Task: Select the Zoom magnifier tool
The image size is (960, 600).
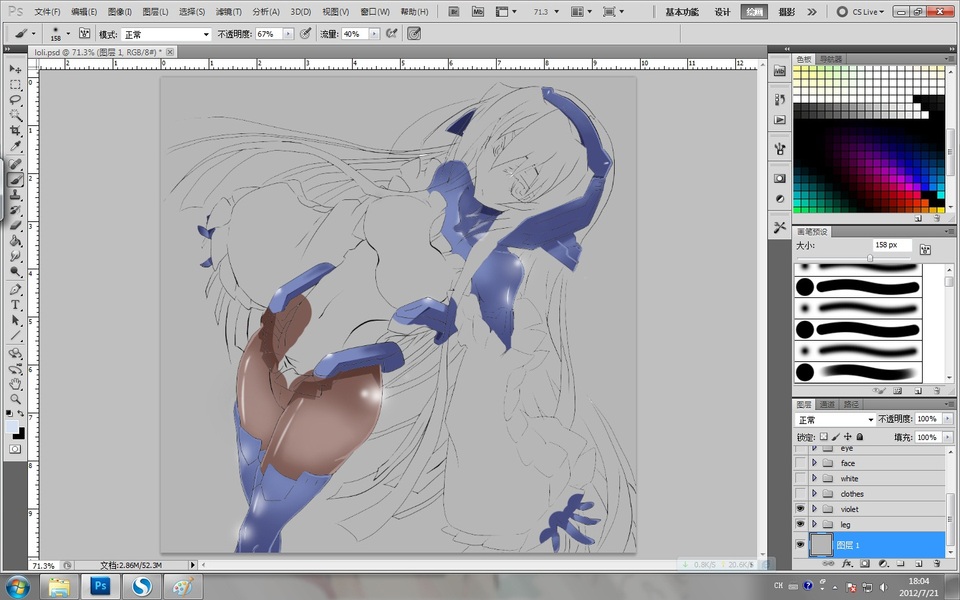Action: 16,399
